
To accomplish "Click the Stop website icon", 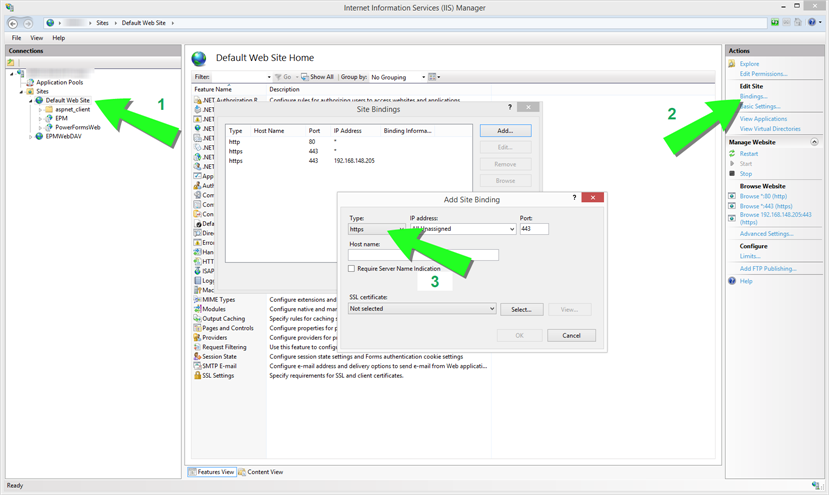I will click(733, 174).
